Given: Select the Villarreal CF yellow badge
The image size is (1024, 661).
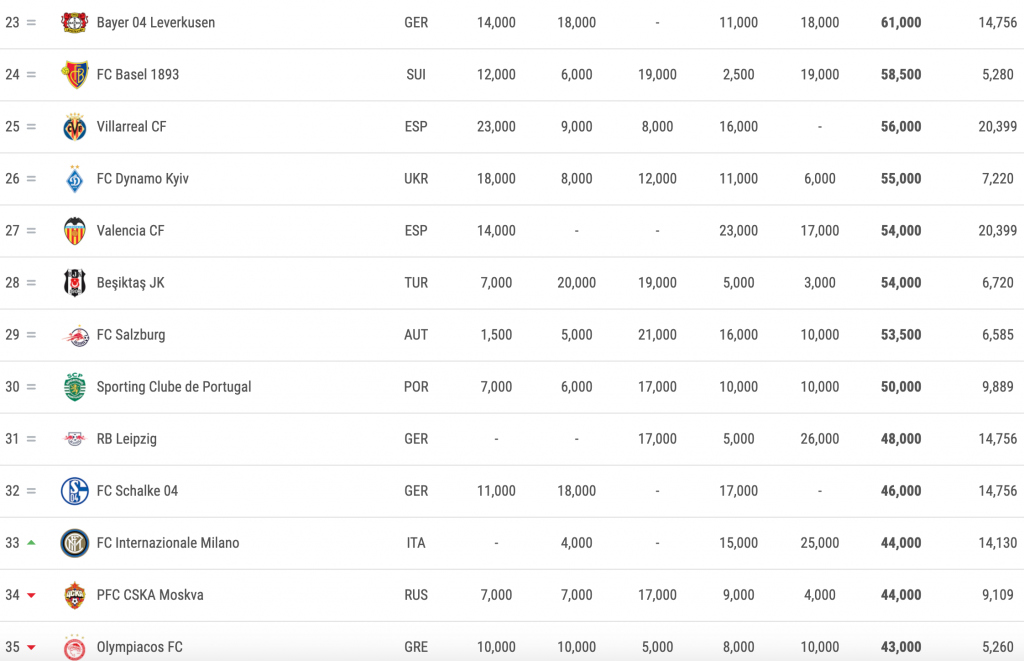Looking at the screenshot, I should (74, 127).
